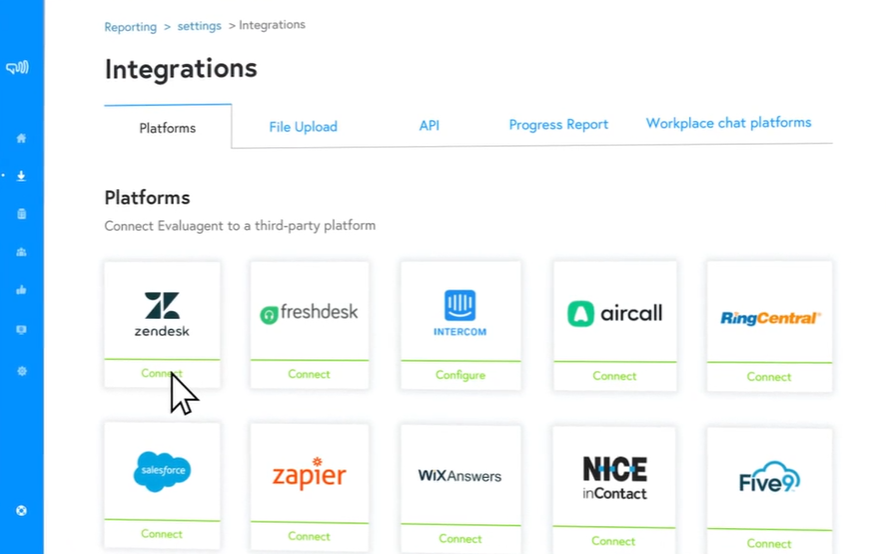The height and width of the screenshot is (554, 886).
Task: Click the Intercom logo
Action: (460, 313)
